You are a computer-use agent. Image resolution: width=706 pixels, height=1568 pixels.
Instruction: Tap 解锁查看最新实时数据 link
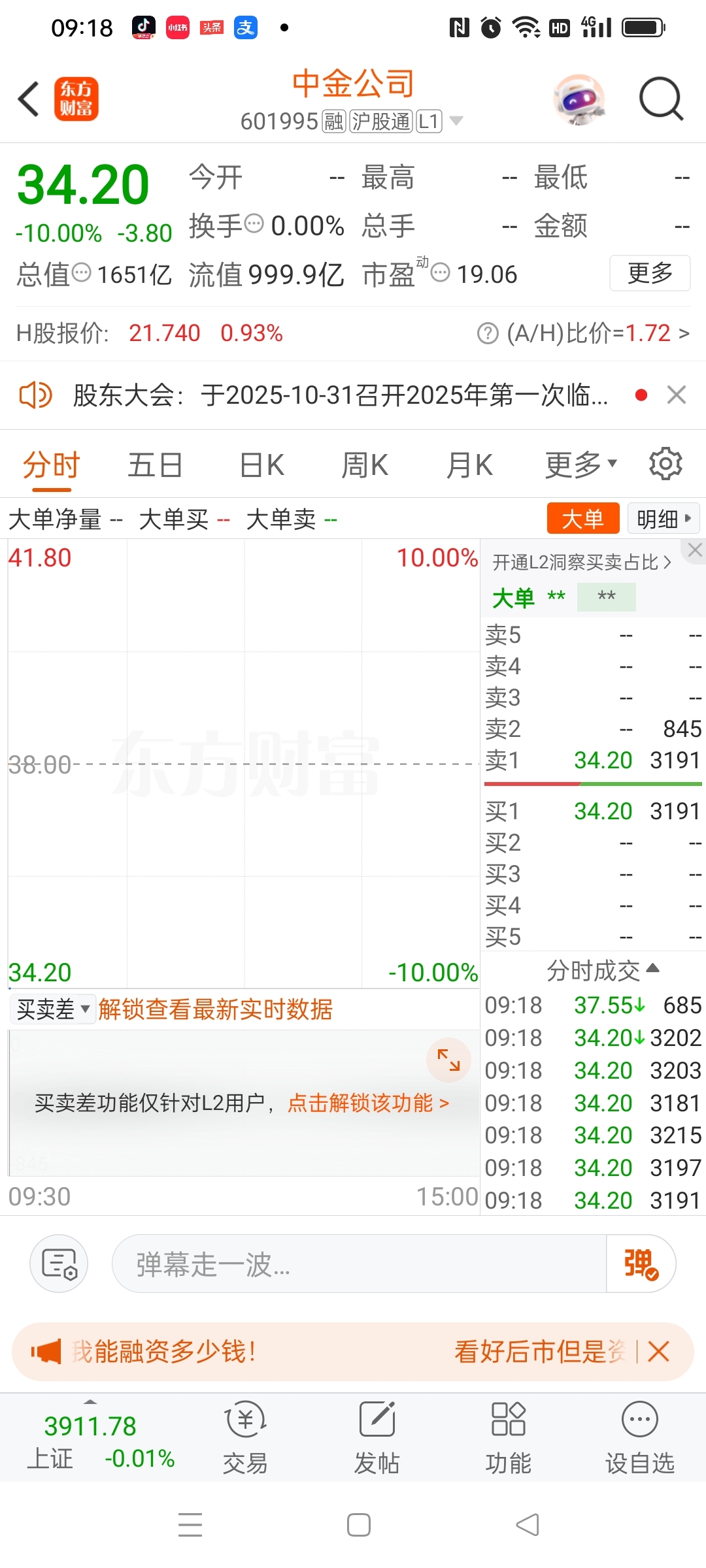(x=215, y=1009)
